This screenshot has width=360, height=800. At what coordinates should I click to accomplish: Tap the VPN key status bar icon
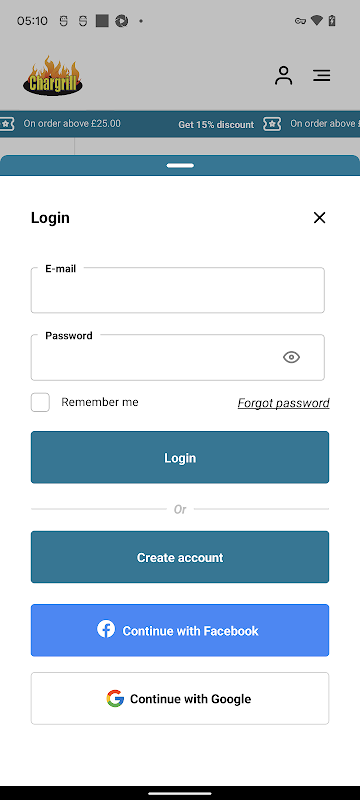300,21
